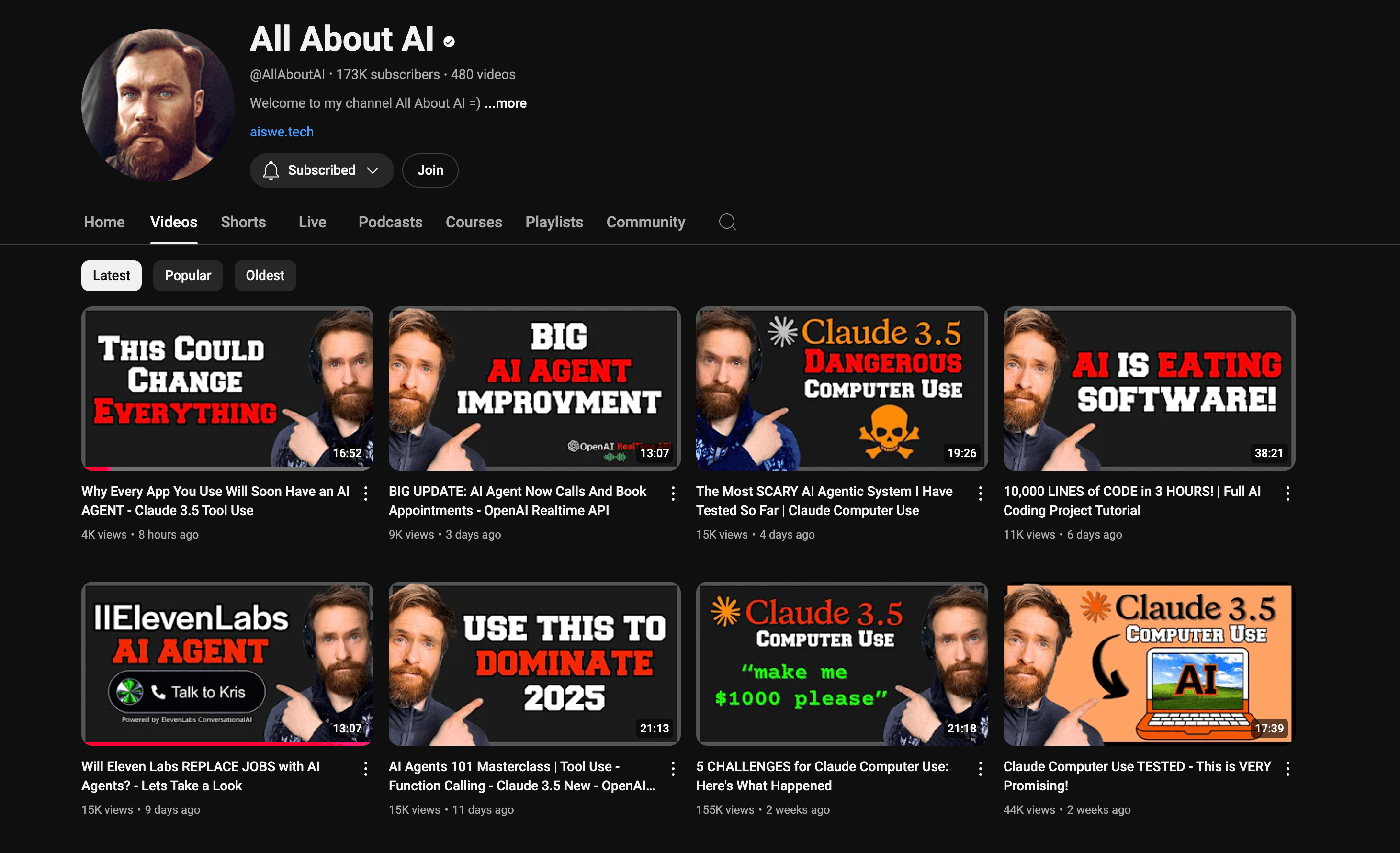Open the Playlists tab
The height and width of the screenshot is (853, 1400).
(554, 222)
